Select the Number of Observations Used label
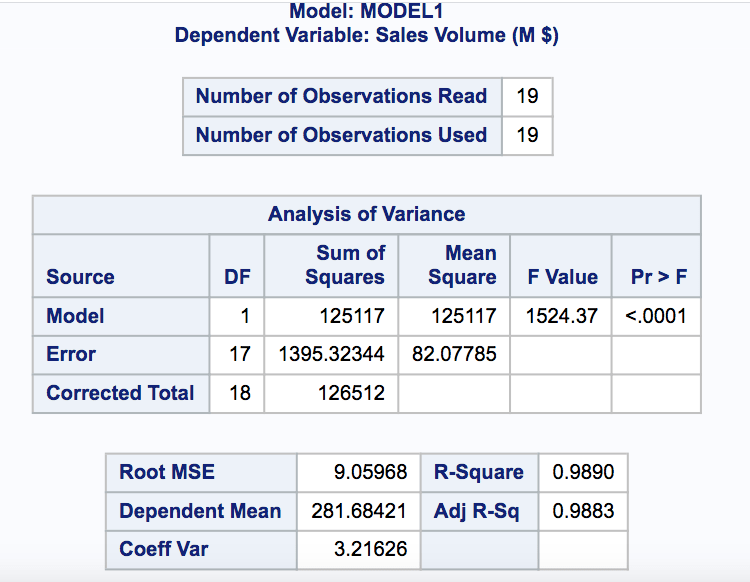Viewport: 750px width, 582px height. 341,135
